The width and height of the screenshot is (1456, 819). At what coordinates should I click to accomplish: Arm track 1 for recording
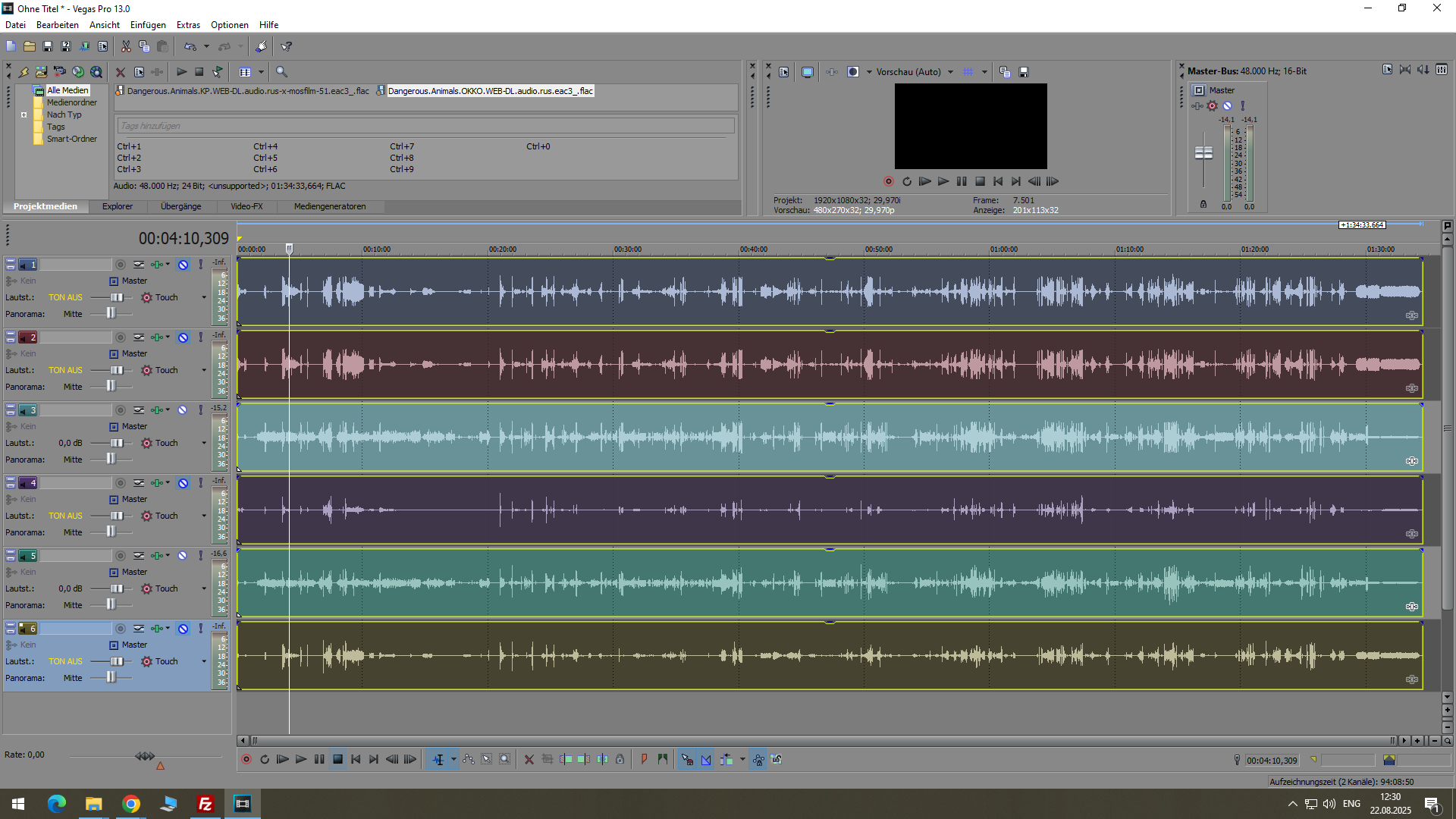click(121, 265)
